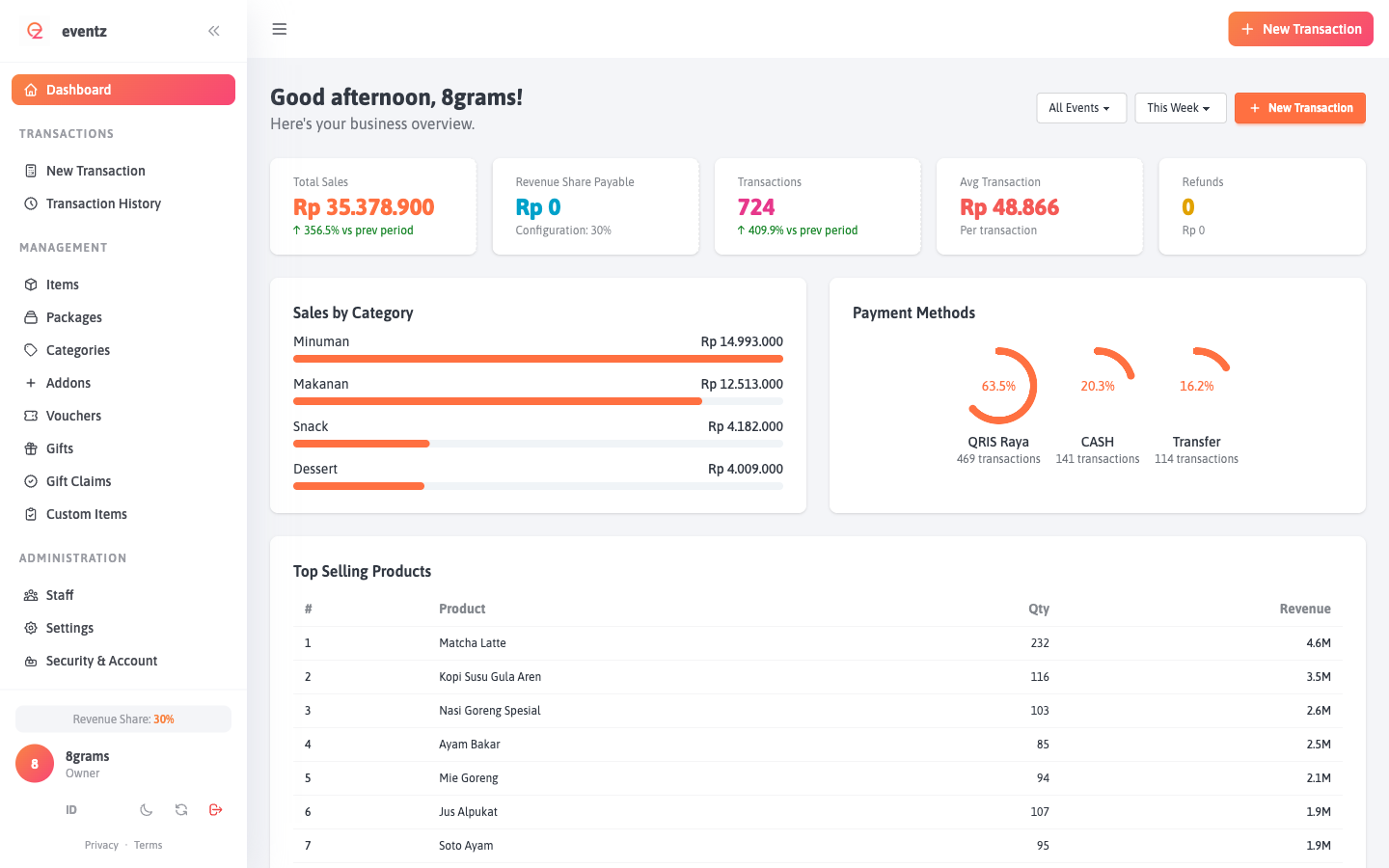Select the Matcha Latte product row
This screenshot has height=868, width=1389.
pyautogui.click(x=818, y=643)
